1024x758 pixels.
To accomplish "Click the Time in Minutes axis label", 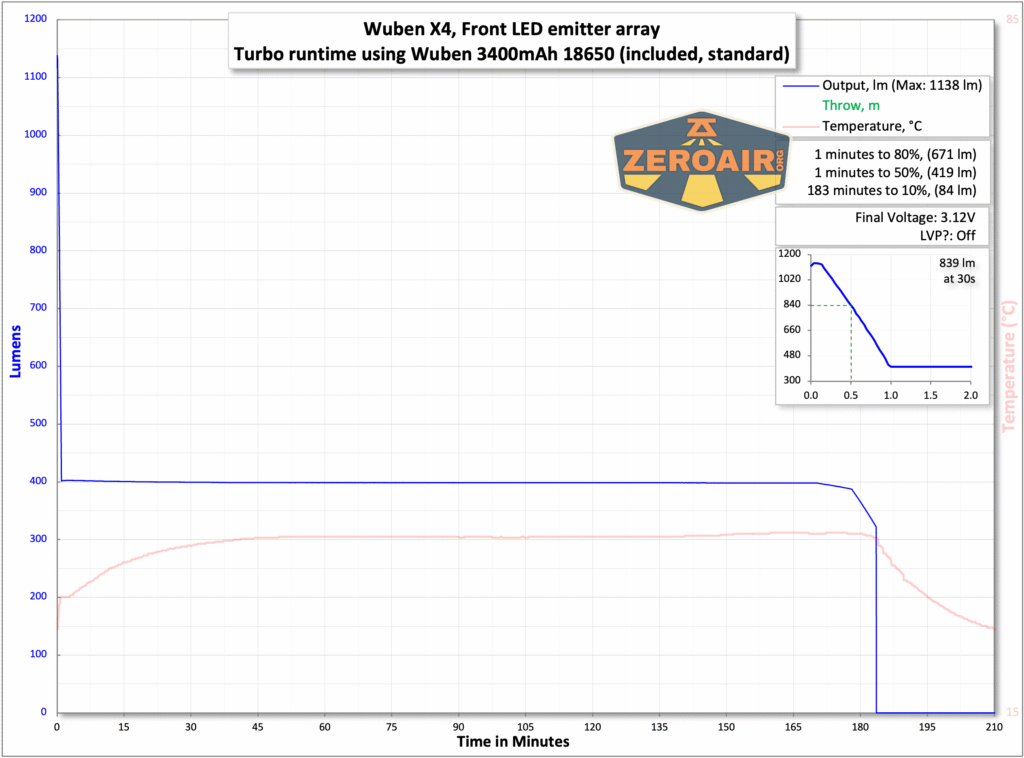I will point(512,742).
